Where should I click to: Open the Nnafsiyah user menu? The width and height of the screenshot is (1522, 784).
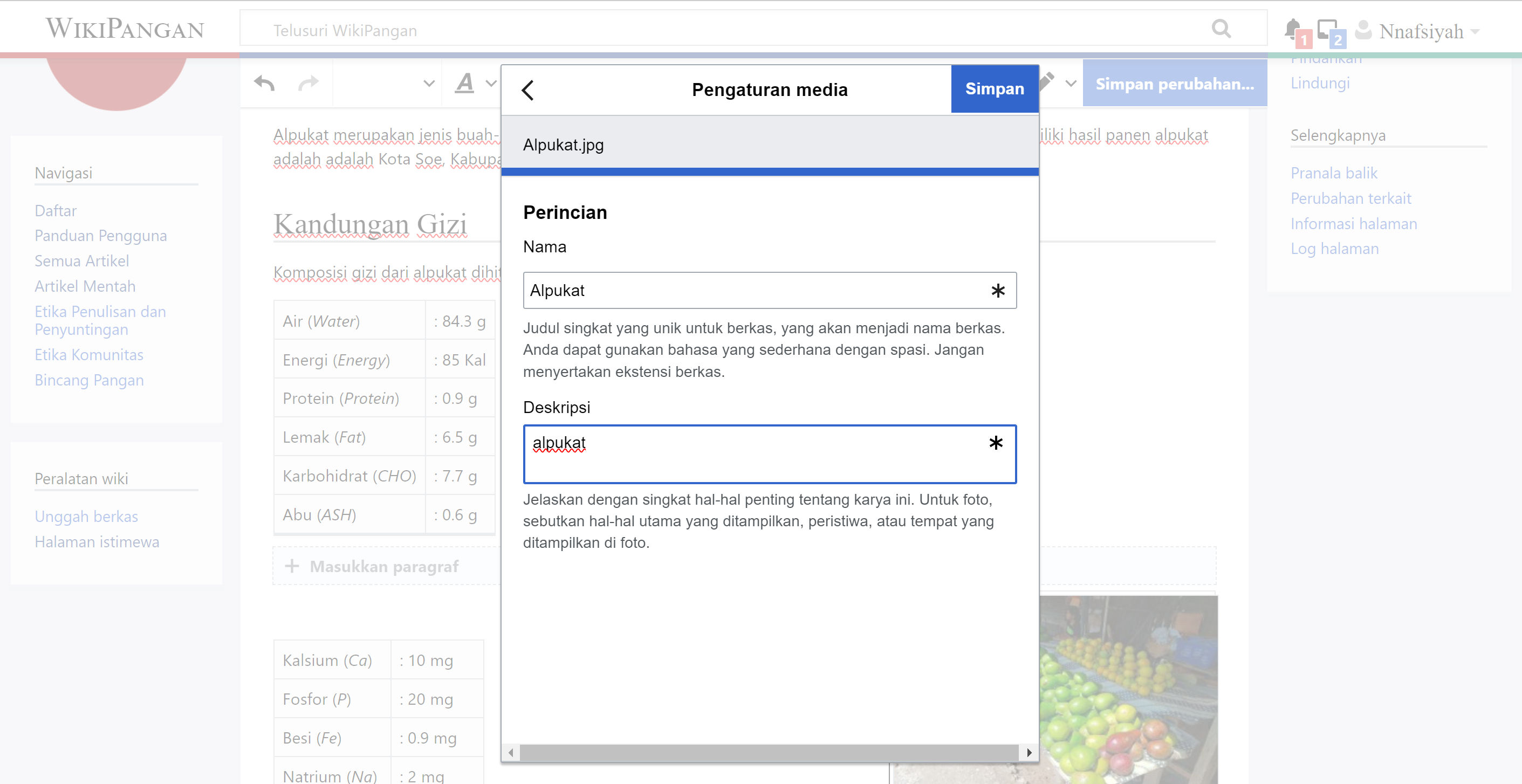click(1421, 31)
